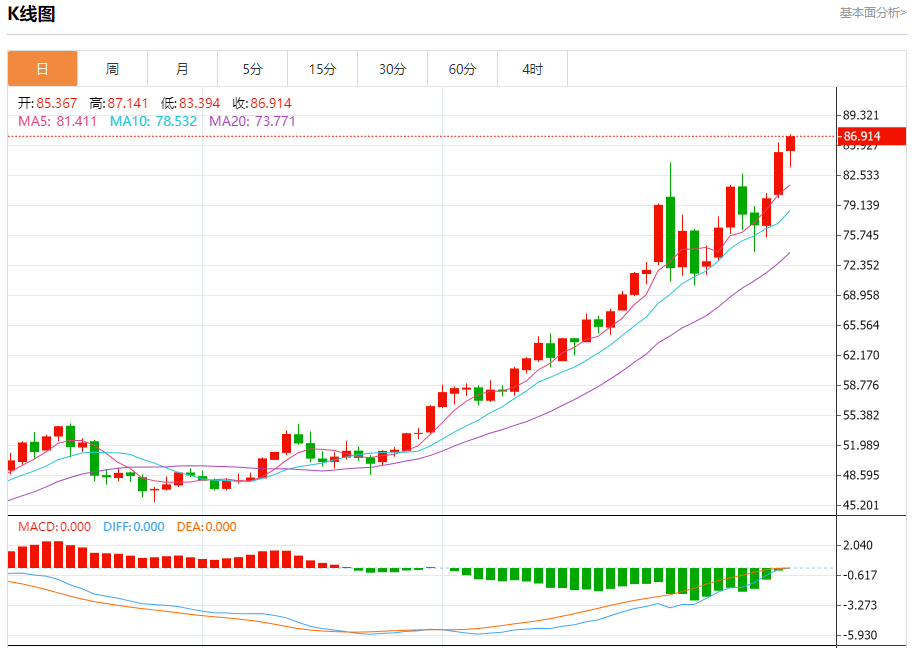Open the 基本面分析 link
Image resolution: width=912 pixels, height=648 pixels.
pos(872,13)
